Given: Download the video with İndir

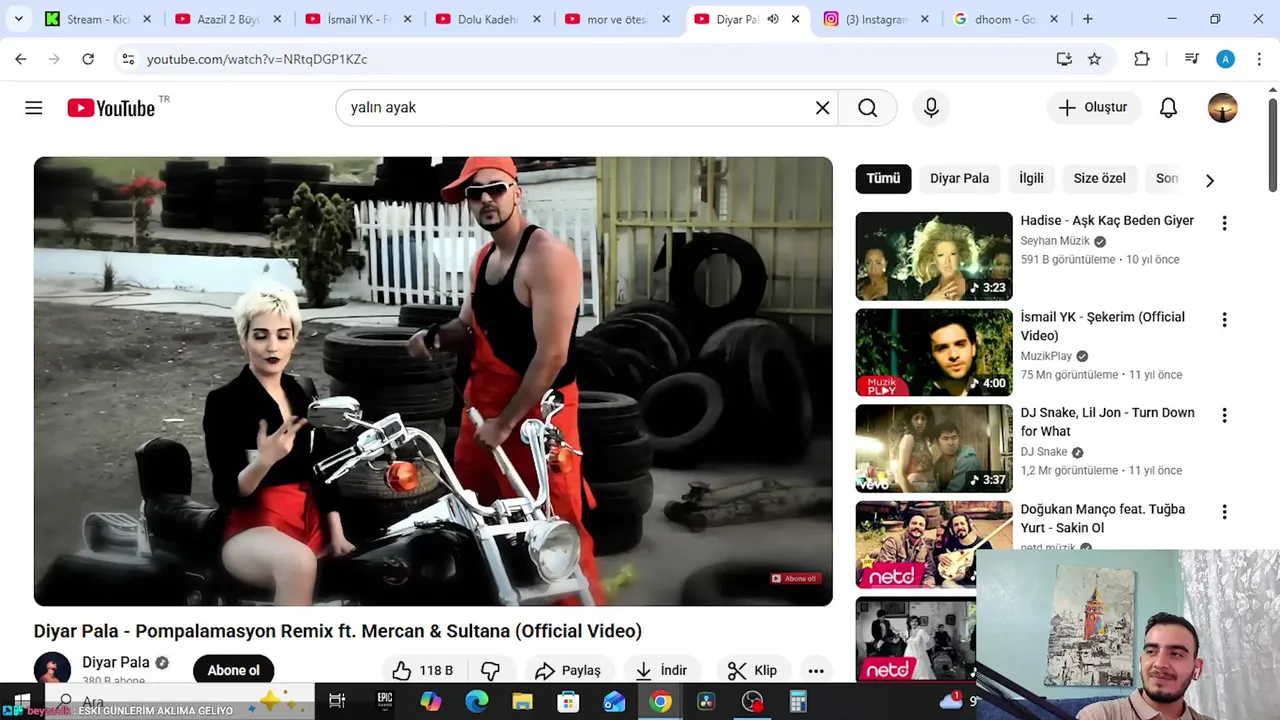Looking at the screenshot, I should (x=661, y=670).
